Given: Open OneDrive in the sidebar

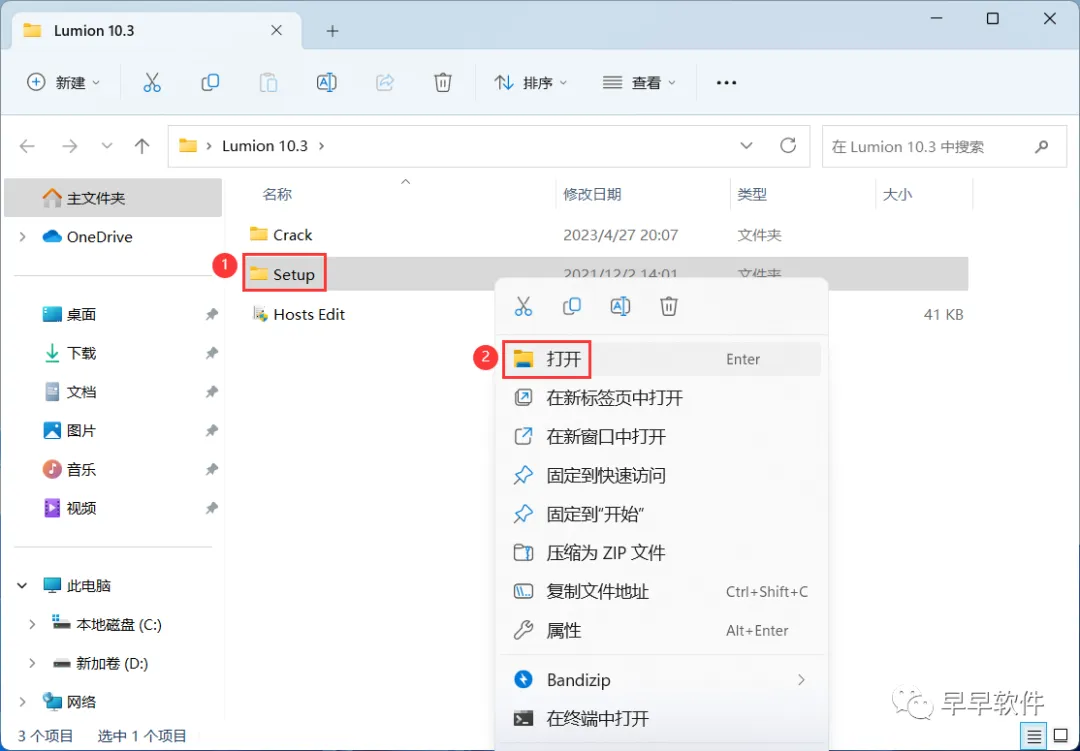Looking at the screenshot, I should 99,237.
